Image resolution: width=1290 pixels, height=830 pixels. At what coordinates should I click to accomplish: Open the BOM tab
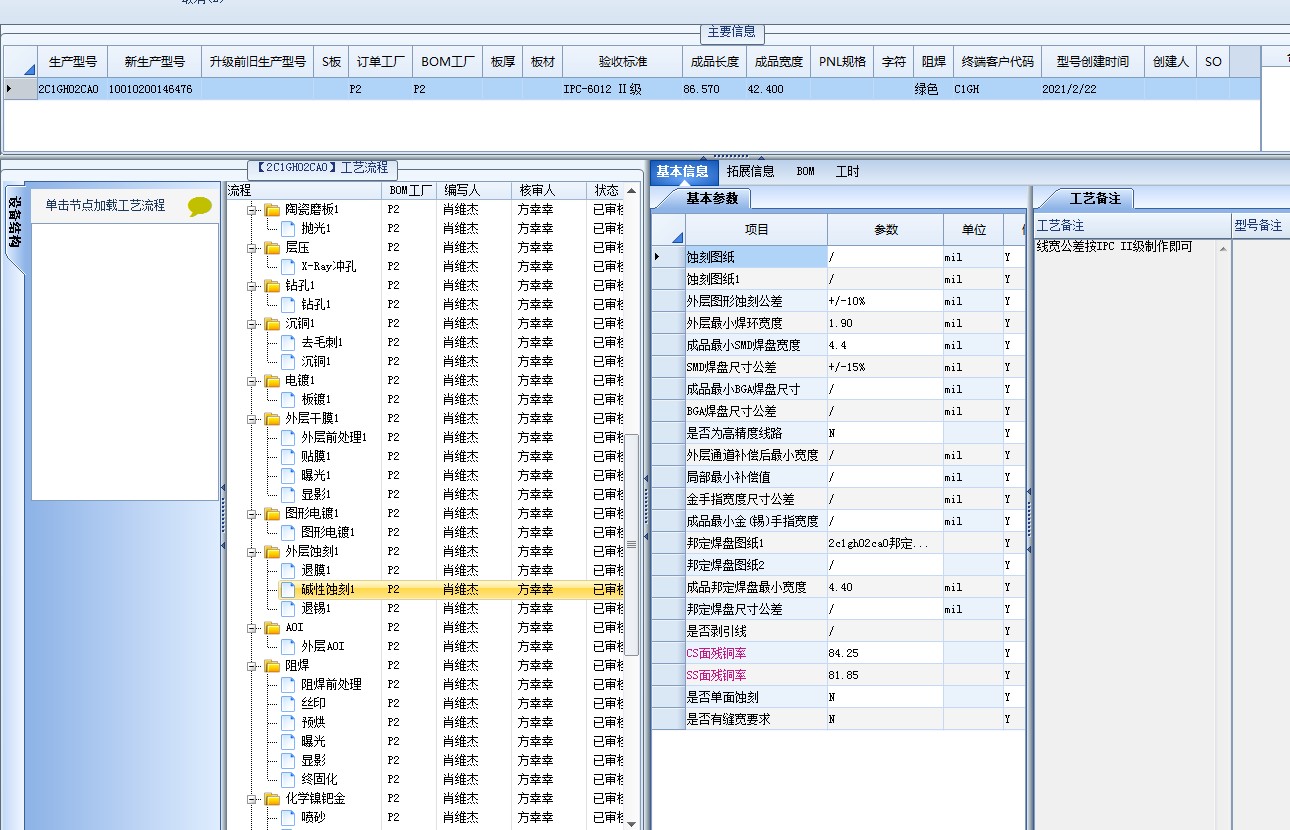805,171
